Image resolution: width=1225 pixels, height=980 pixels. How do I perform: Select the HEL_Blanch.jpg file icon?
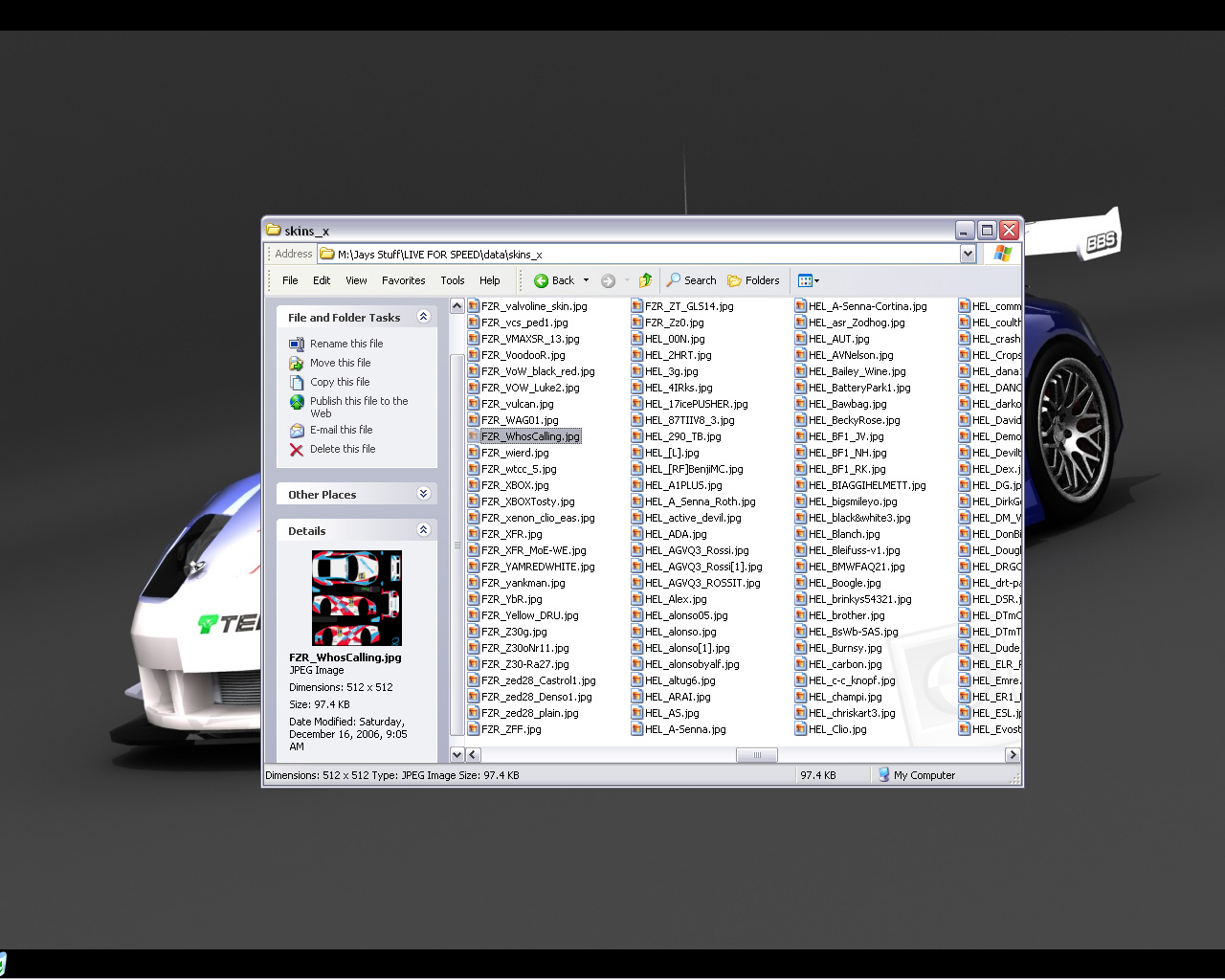pos(801,534)
